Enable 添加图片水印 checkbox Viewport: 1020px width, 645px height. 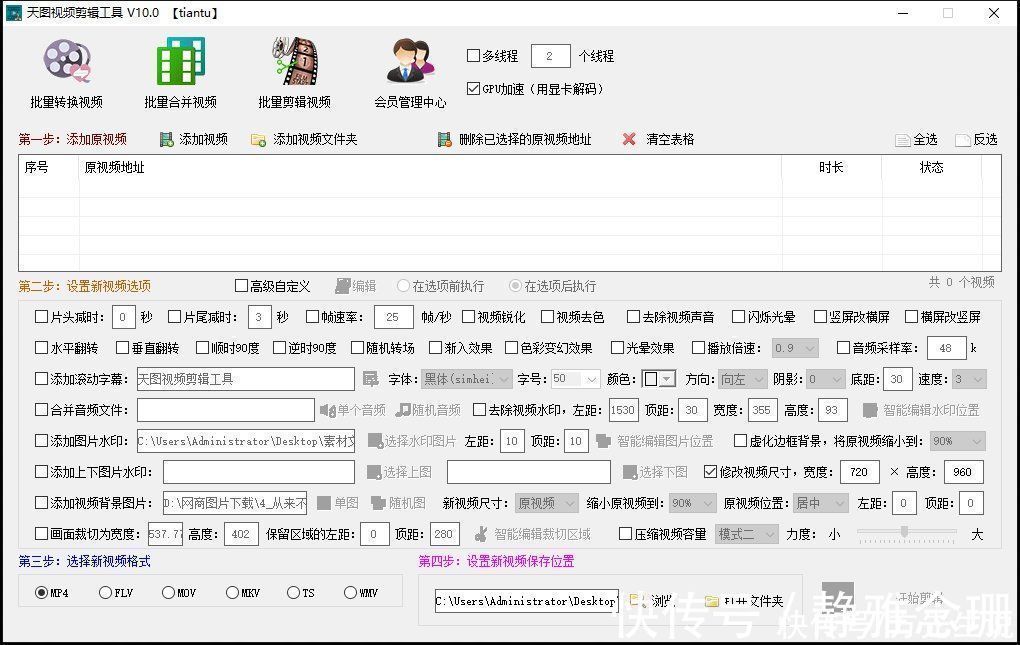41,440
